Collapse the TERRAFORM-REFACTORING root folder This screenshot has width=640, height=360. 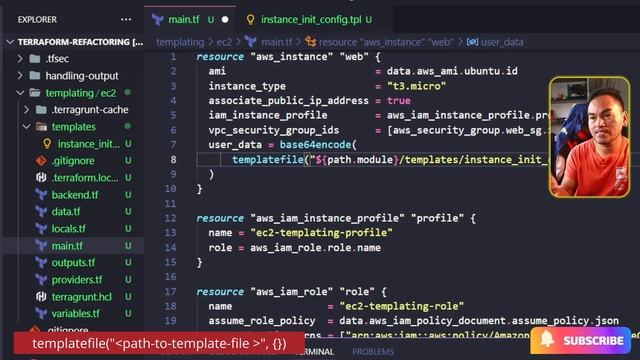10,42
